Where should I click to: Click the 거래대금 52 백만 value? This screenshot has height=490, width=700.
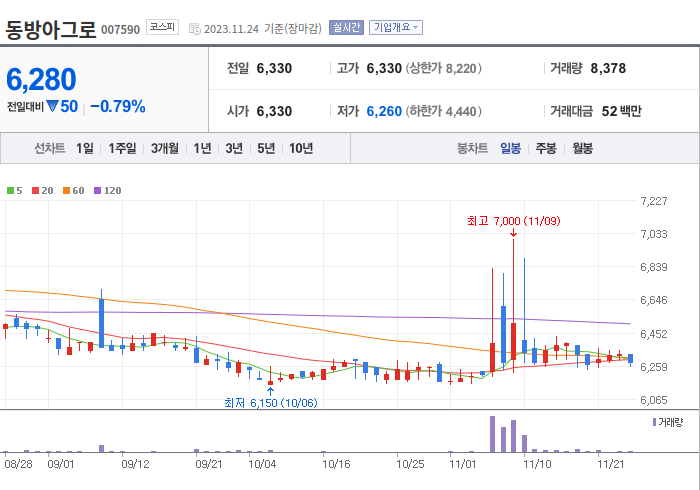point(621,111)
